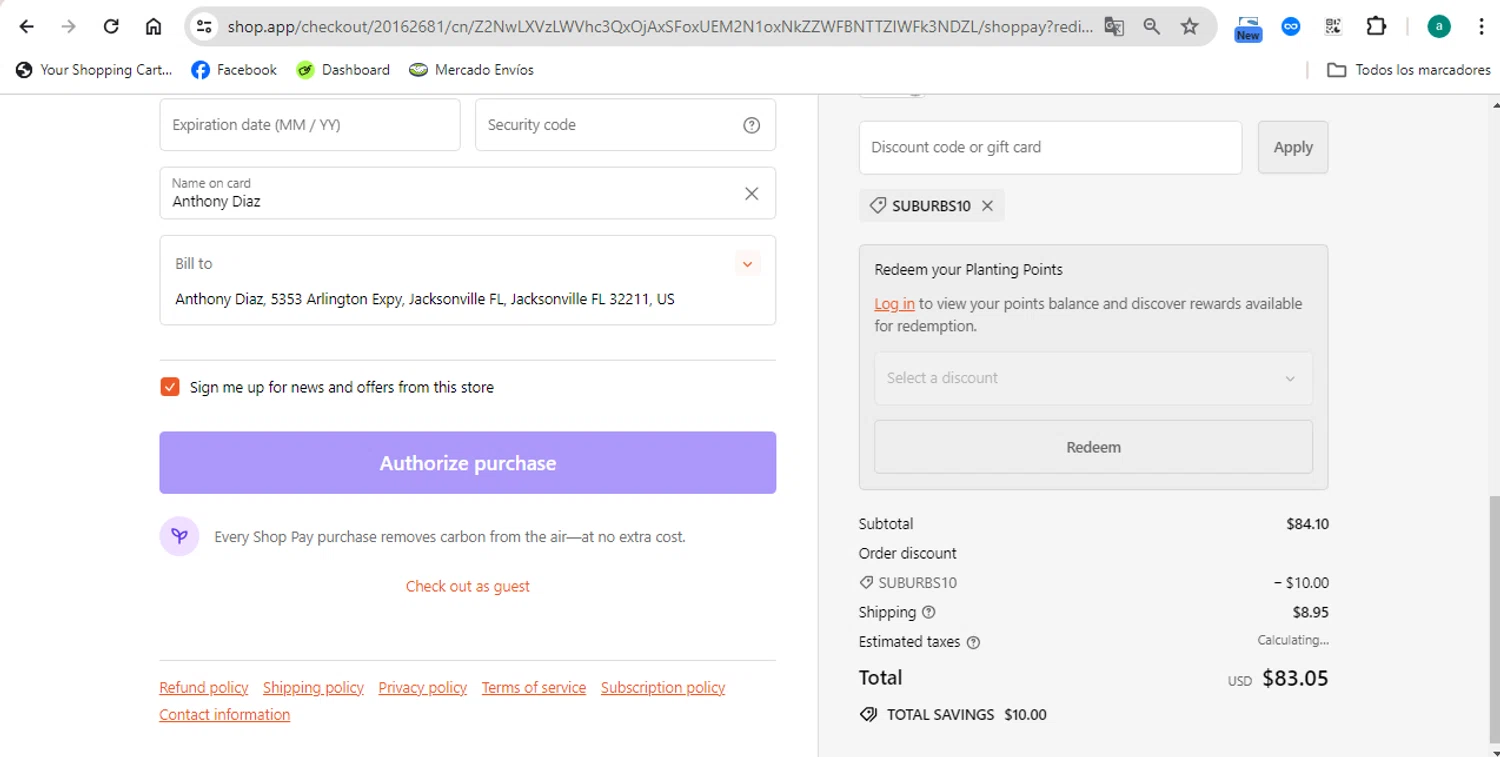Viewport: 1500px width, 757px height.
Task: Uncheck Sign me up for news and offers
Action: coord(170,387)
